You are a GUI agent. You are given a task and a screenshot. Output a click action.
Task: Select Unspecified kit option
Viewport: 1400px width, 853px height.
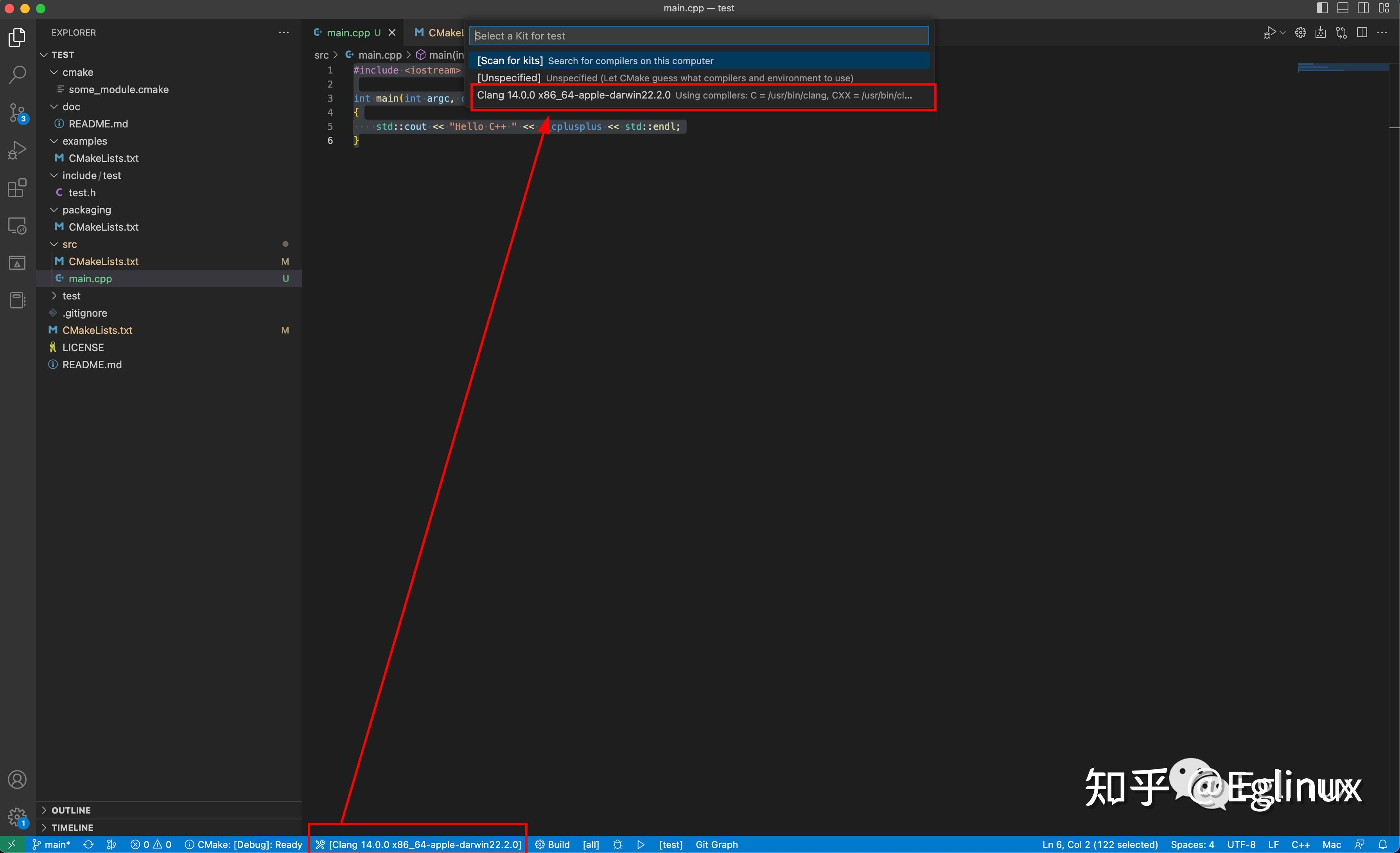pyautogui.click(x=700, y=78)
